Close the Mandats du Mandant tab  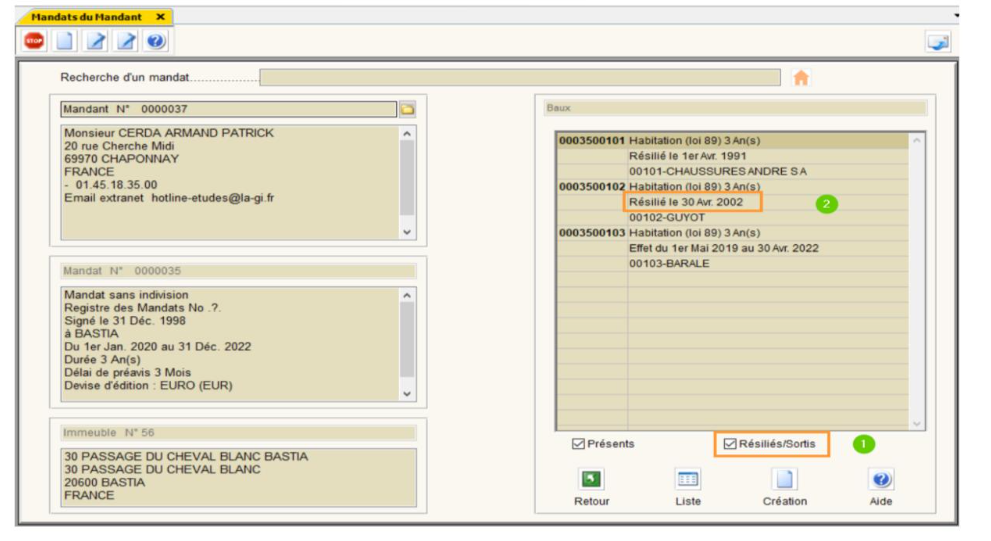(x=160, y=18)
